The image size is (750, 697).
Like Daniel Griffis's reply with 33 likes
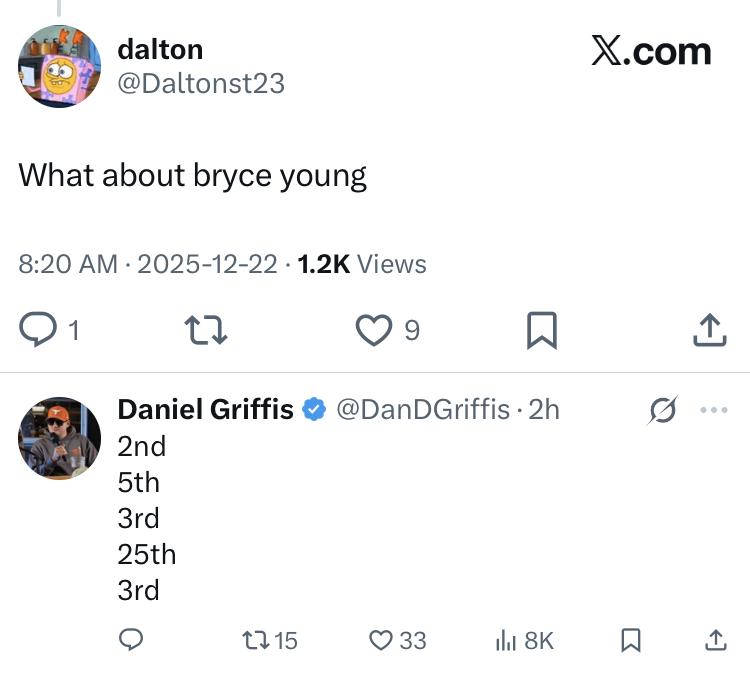click(381, 640)
